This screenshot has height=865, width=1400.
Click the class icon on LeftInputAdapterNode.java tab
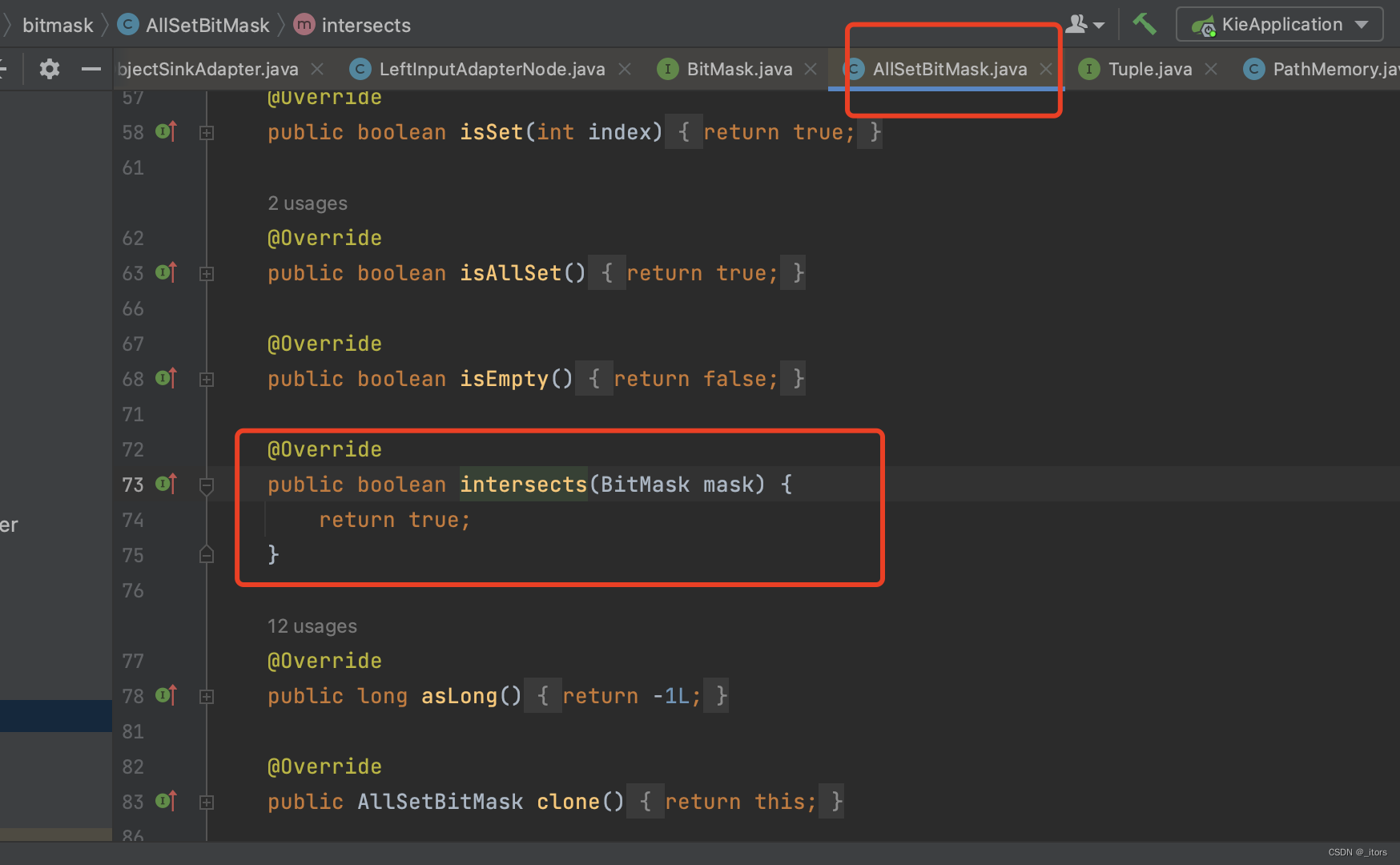pos(360,69)
